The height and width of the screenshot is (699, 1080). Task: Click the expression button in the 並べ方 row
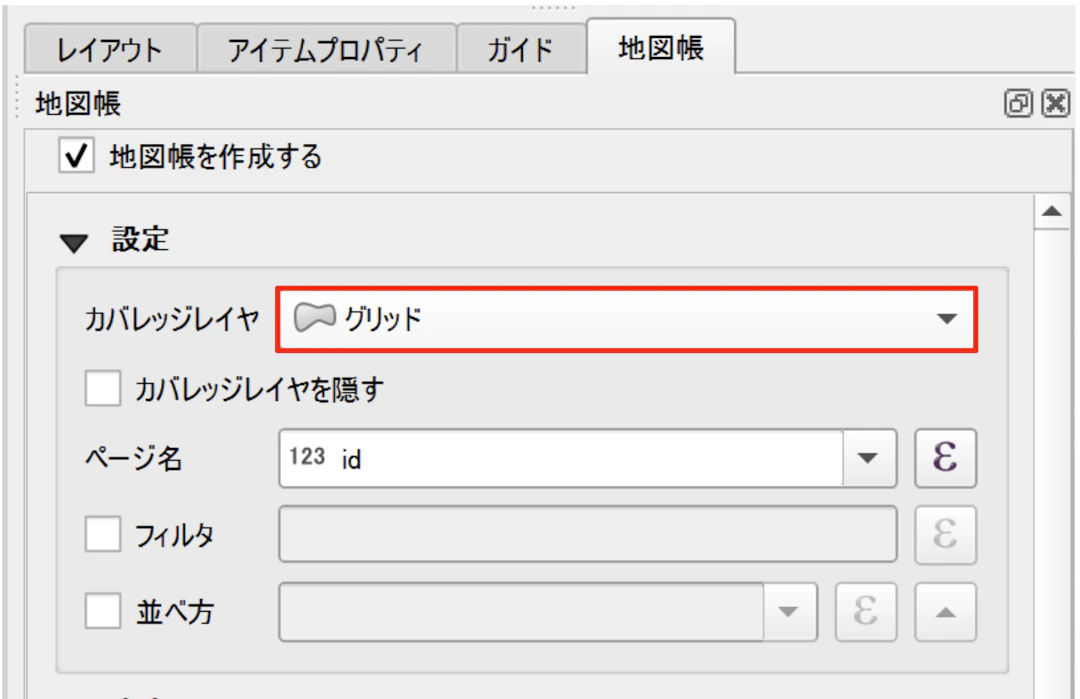[x=866, y=612]
